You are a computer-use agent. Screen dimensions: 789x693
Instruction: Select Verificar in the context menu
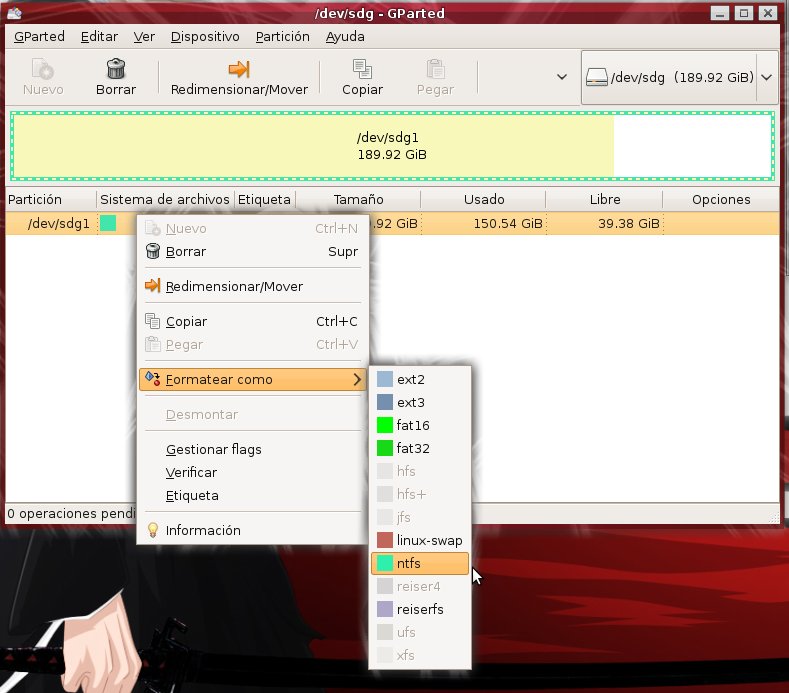253,472
